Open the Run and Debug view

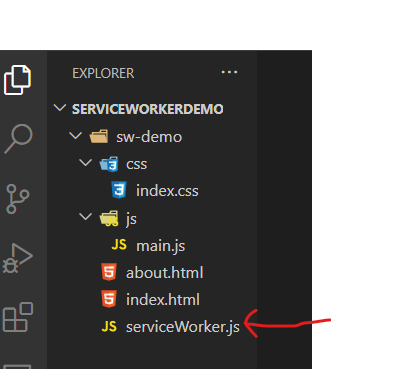coord(18,258)
